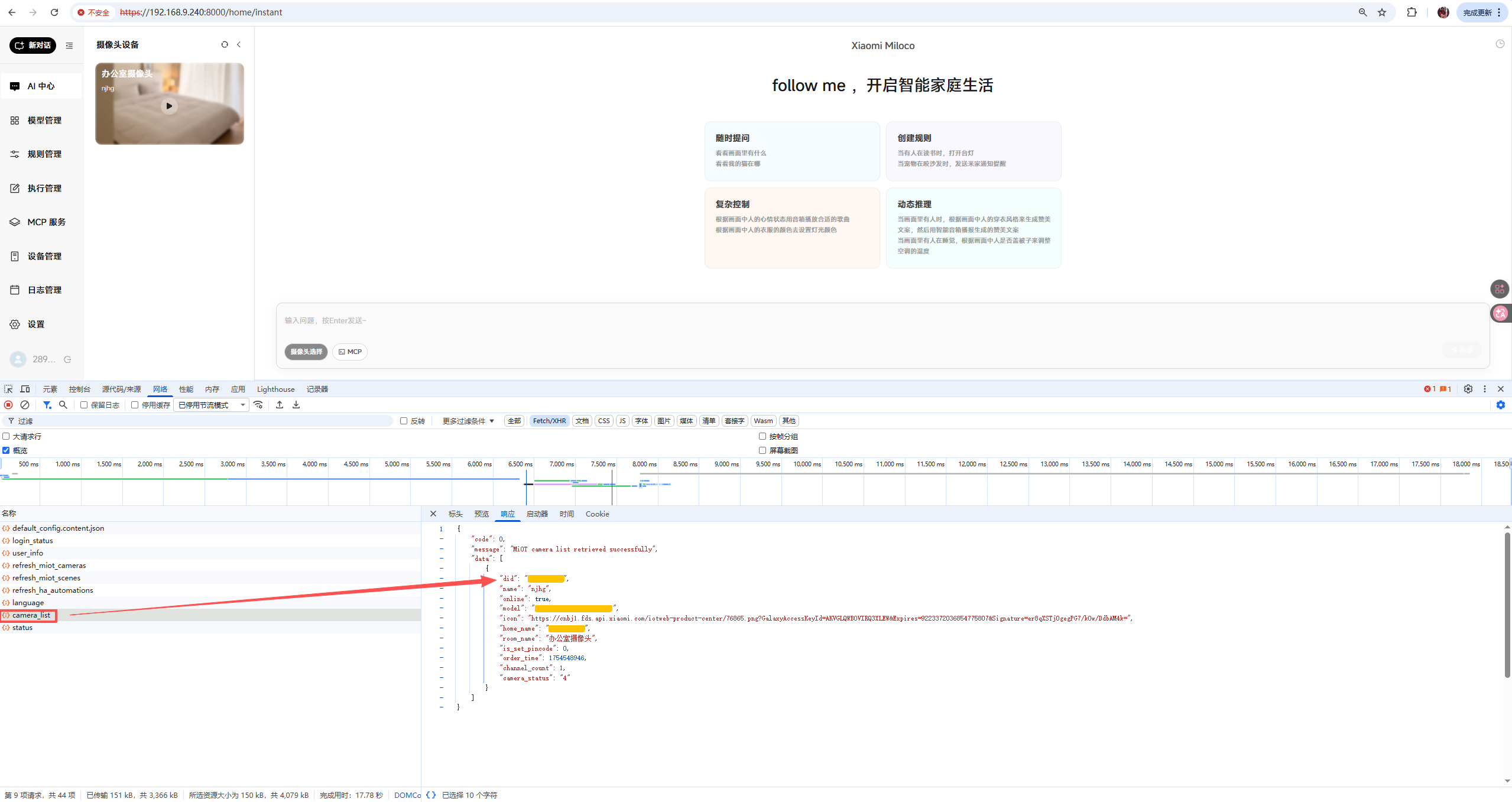Start a 新对话 conversation

coord(33,46)
